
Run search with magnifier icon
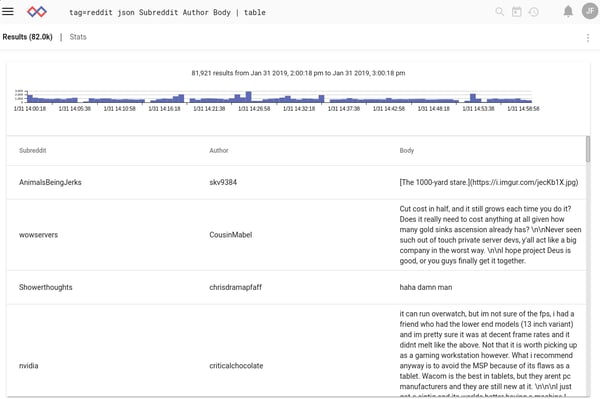click(x=499, y=12)
